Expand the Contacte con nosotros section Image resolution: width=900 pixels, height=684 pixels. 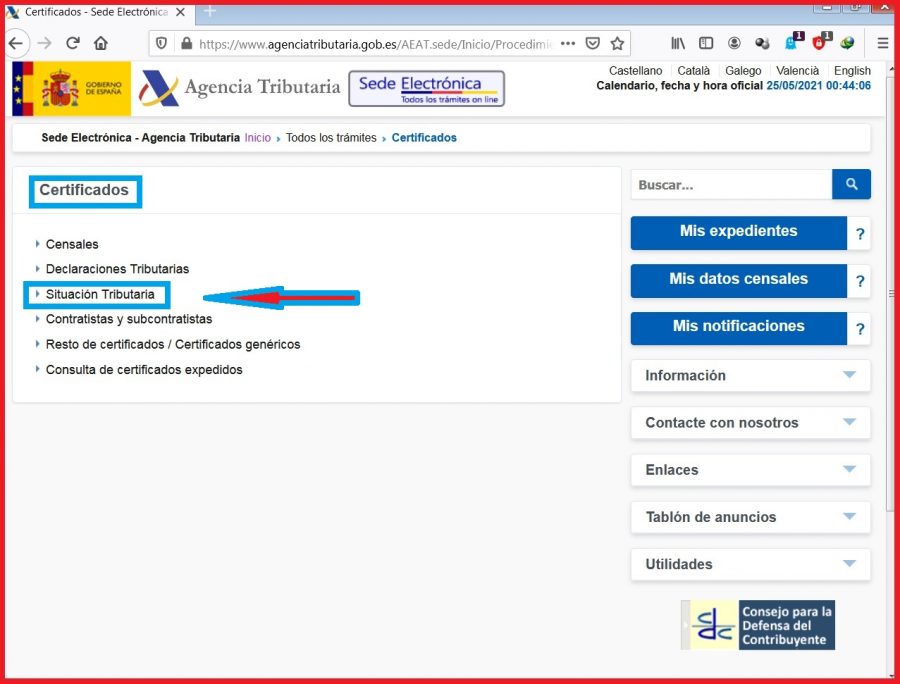tap(750, 423)
